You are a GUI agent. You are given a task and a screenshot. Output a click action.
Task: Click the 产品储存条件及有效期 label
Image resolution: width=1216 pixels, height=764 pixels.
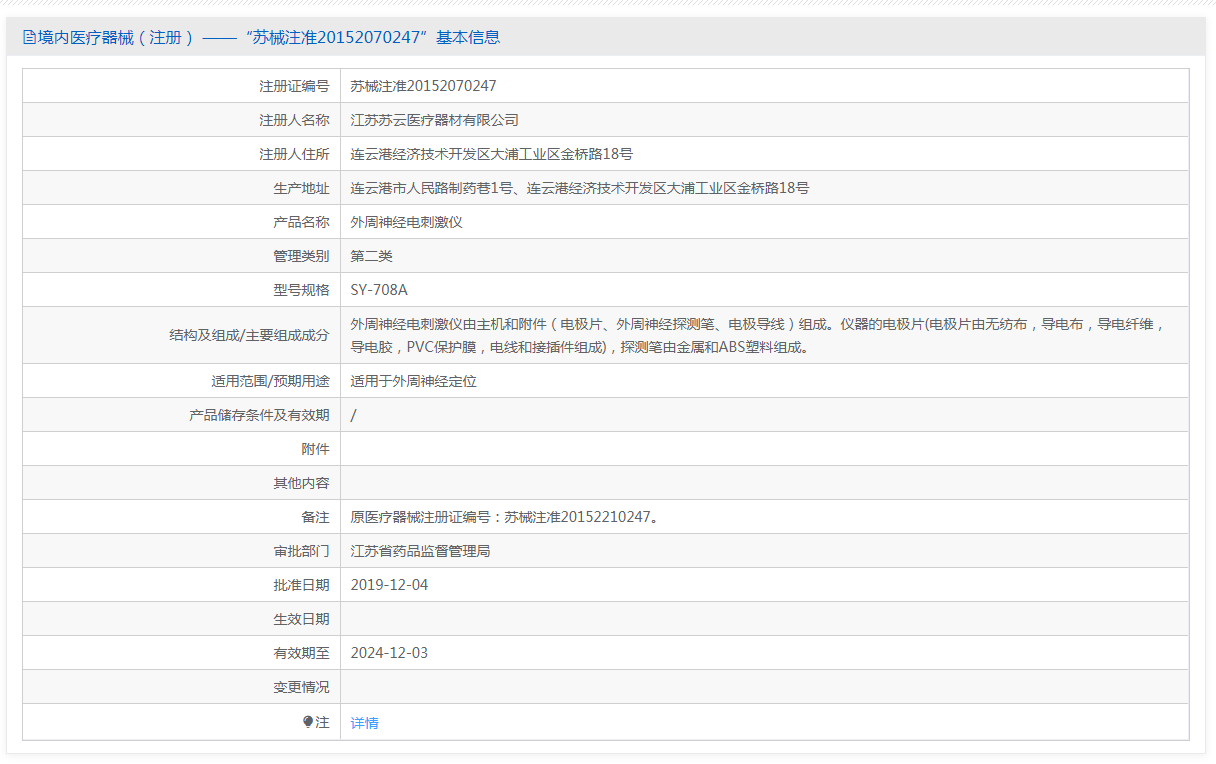click(x=259, y=415)
